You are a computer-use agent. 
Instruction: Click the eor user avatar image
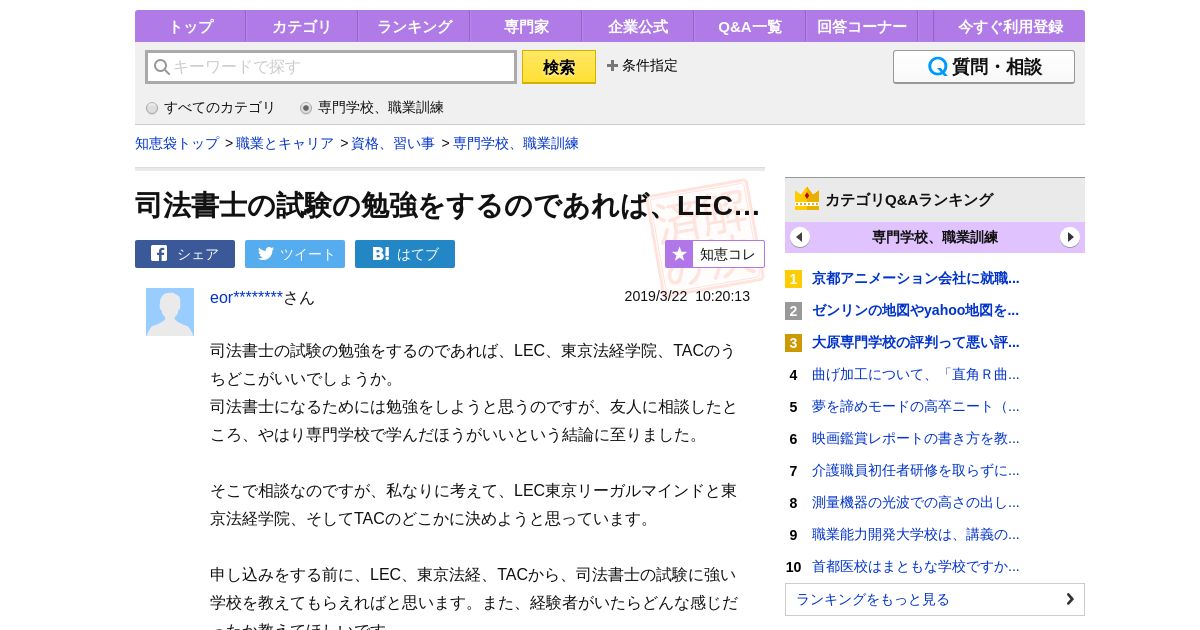click(x=170, y=312)
